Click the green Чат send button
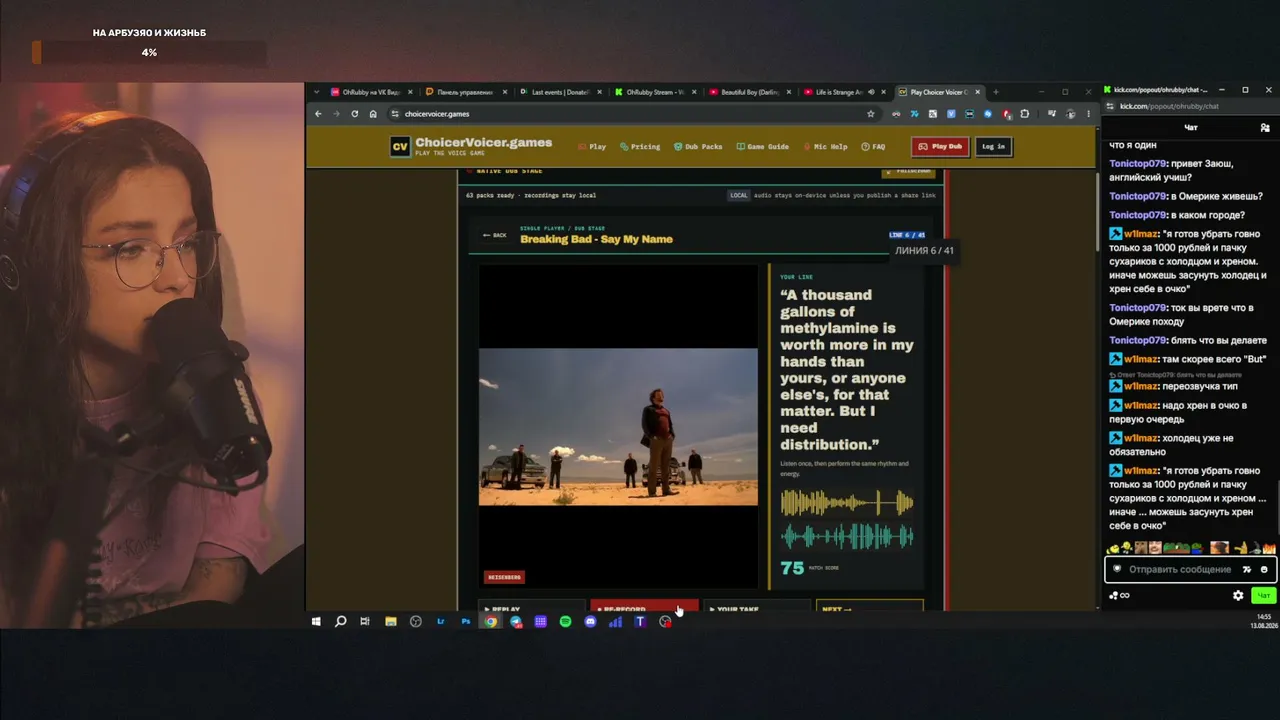 (1264, 596)
